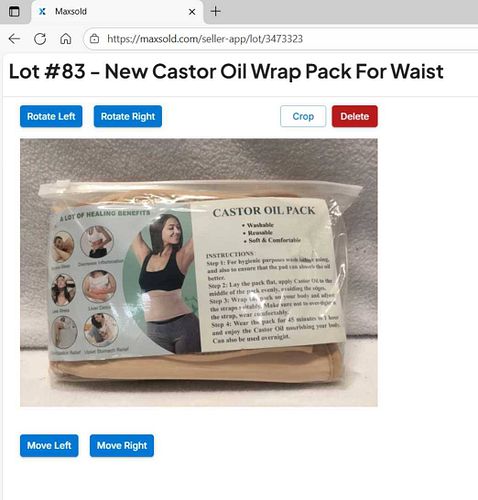Move the photo left in order
Image resolution: width=478 pixels, height=500 pixels.
(x=49, y=446)
